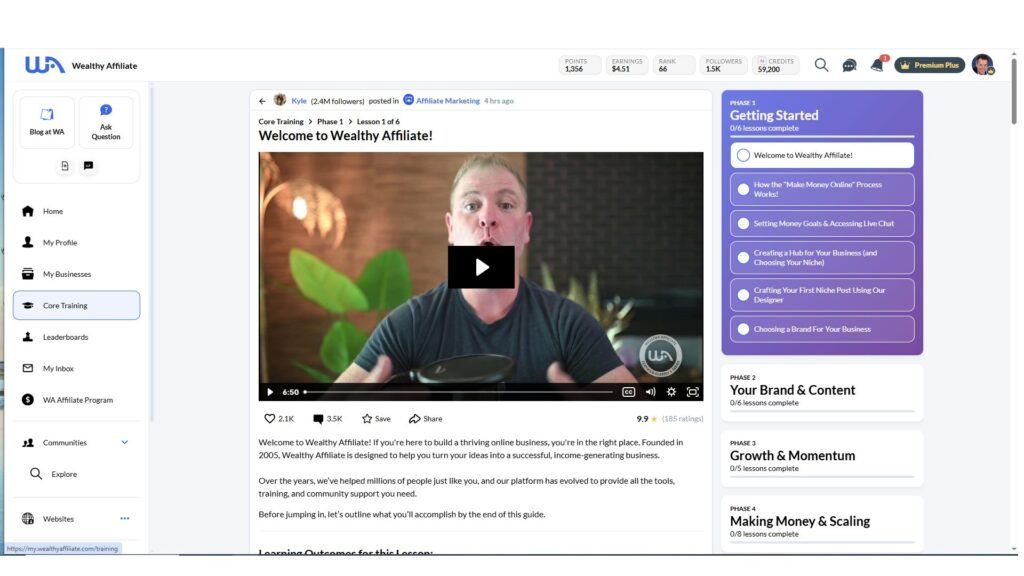Open My Inbox in the sidebar
1024x576 pixels.
(76, 368)
